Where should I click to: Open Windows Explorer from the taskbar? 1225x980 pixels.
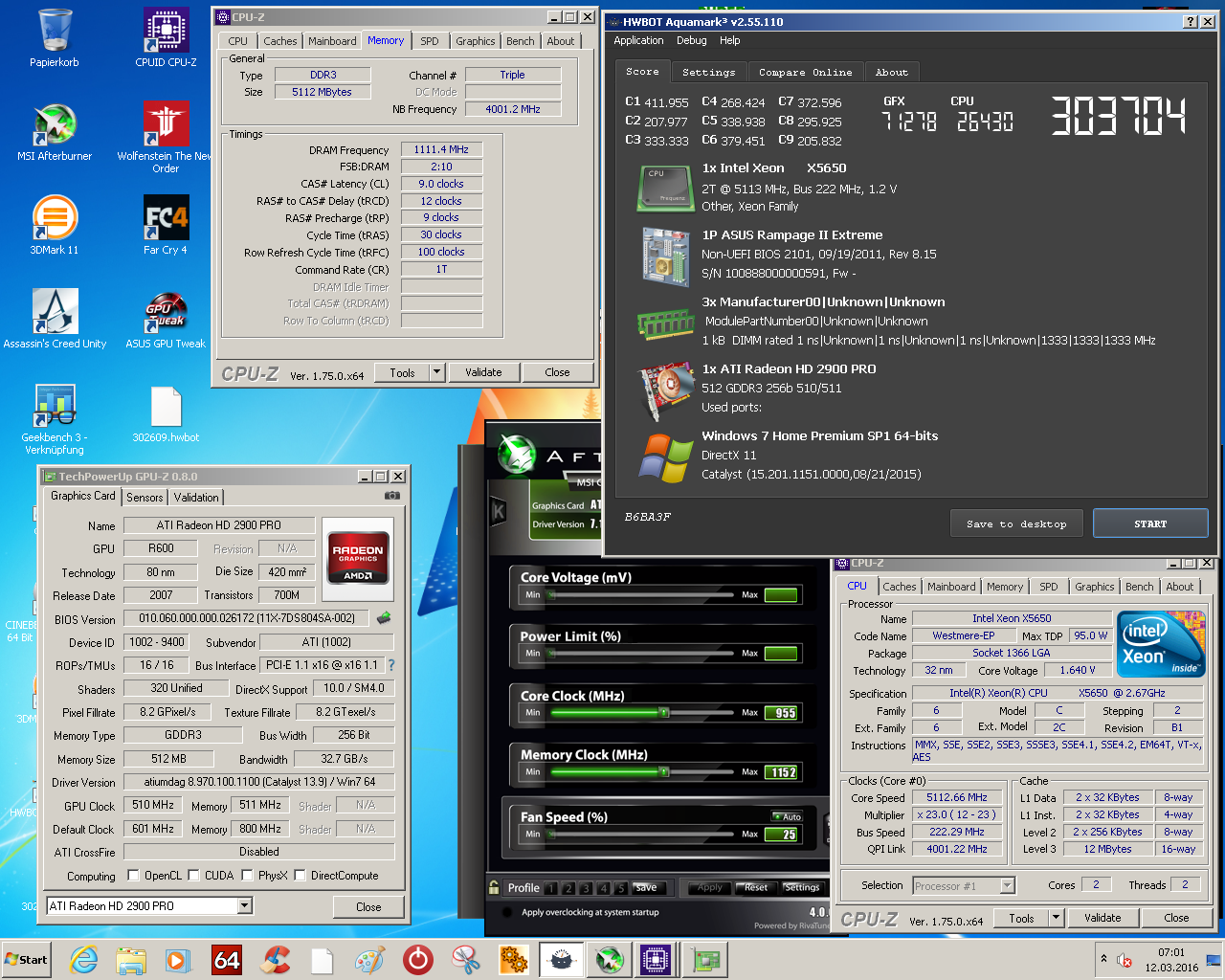pyautogui.click(x=131, y=960)
